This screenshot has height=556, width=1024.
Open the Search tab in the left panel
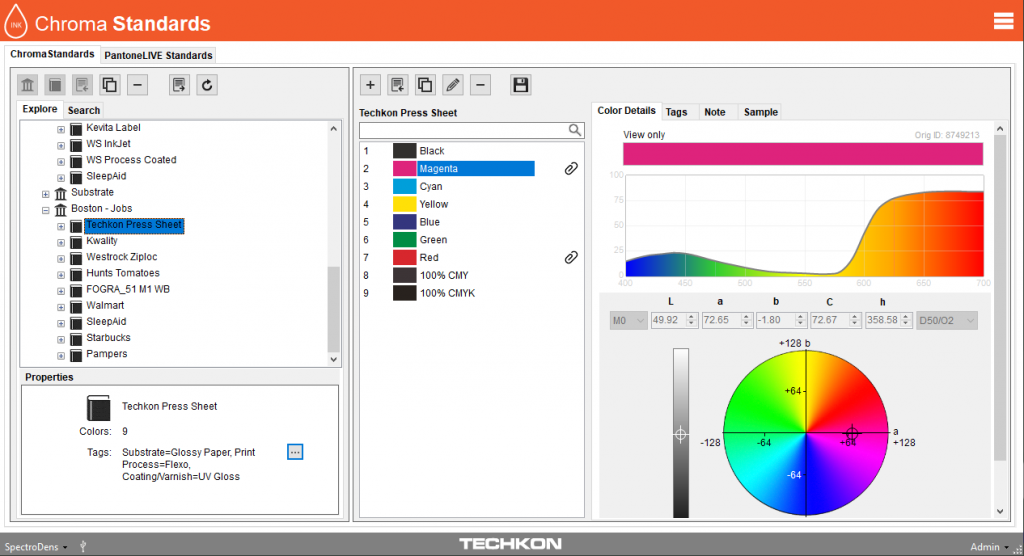pyautogui.click(x=84, y=110)
